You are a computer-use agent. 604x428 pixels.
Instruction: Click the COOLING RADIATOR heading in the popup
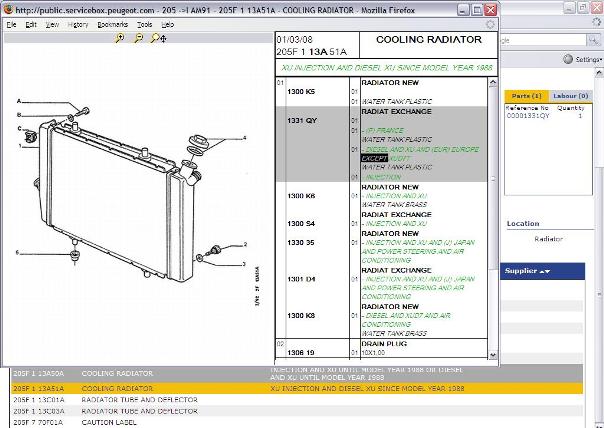[x=428, y=40]
